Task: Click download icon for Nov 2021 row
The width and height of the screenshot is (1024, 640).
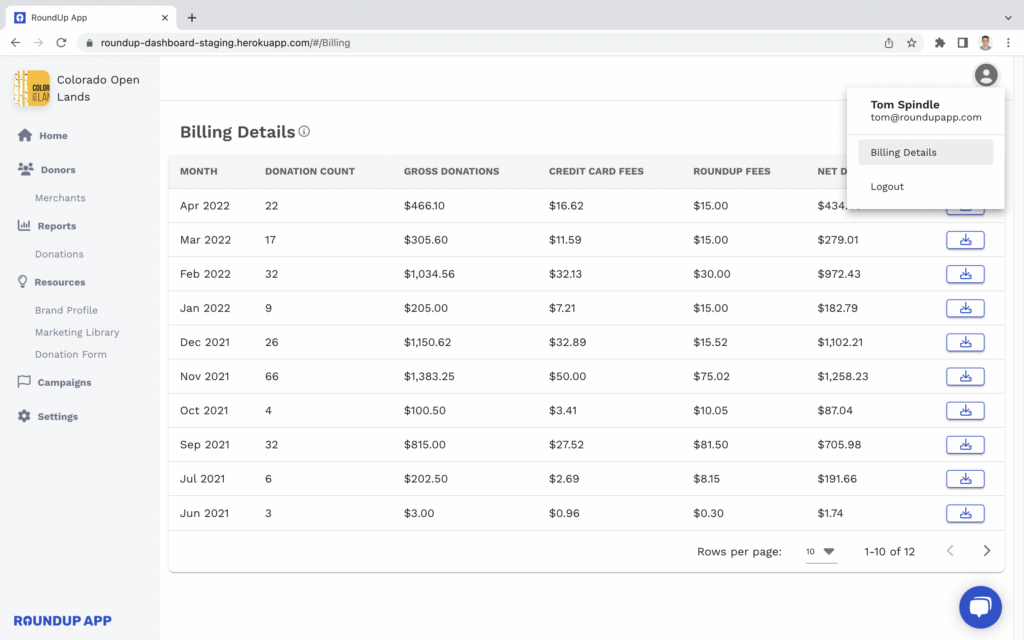Action: (x=965, y=377)
